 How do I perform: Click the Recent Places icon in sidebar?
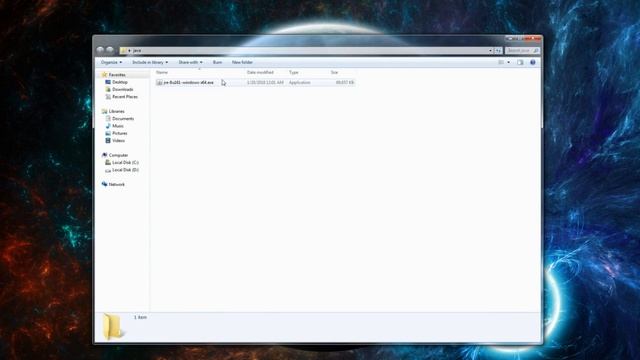(x=108, y=97)
